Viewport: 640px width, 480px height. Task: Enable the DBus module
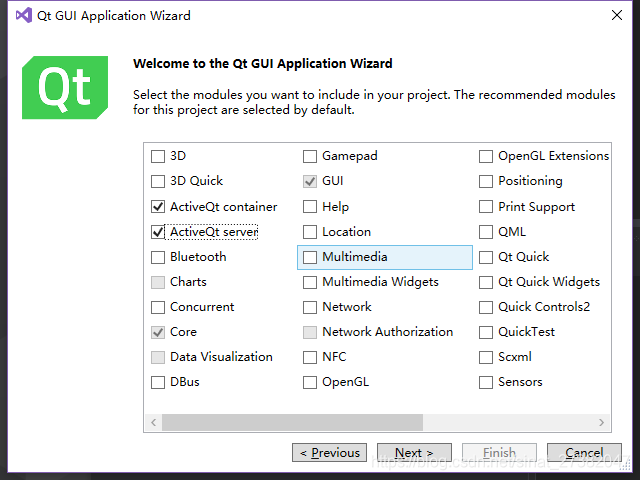[158, 382]
